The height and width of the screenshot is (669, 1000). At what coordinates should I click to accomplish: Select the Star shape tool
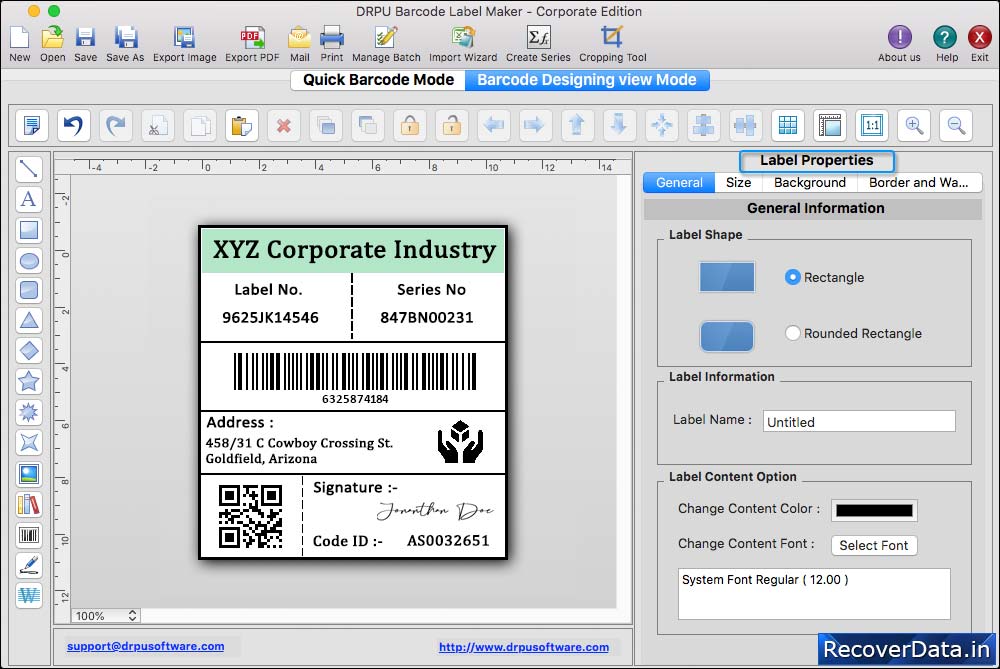(x=29, y=381)
